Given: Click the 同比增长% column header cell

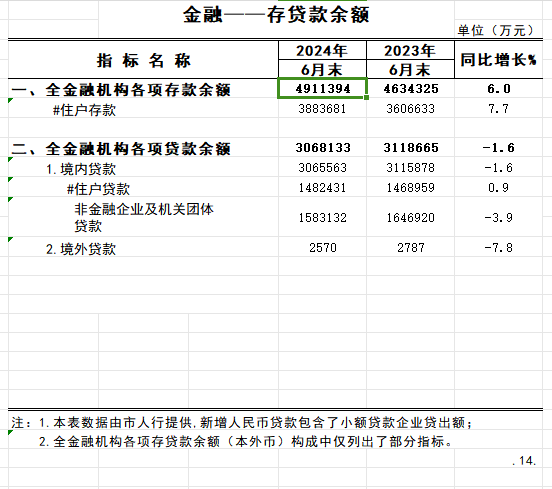Looking at the screenshot, I should pyautogui.click(x=498, y=59).
